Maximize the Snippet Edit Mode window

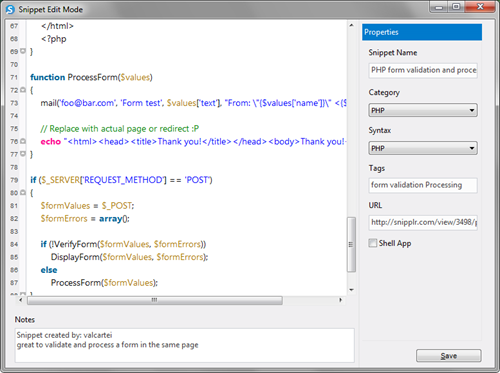[x=456, y=7]
